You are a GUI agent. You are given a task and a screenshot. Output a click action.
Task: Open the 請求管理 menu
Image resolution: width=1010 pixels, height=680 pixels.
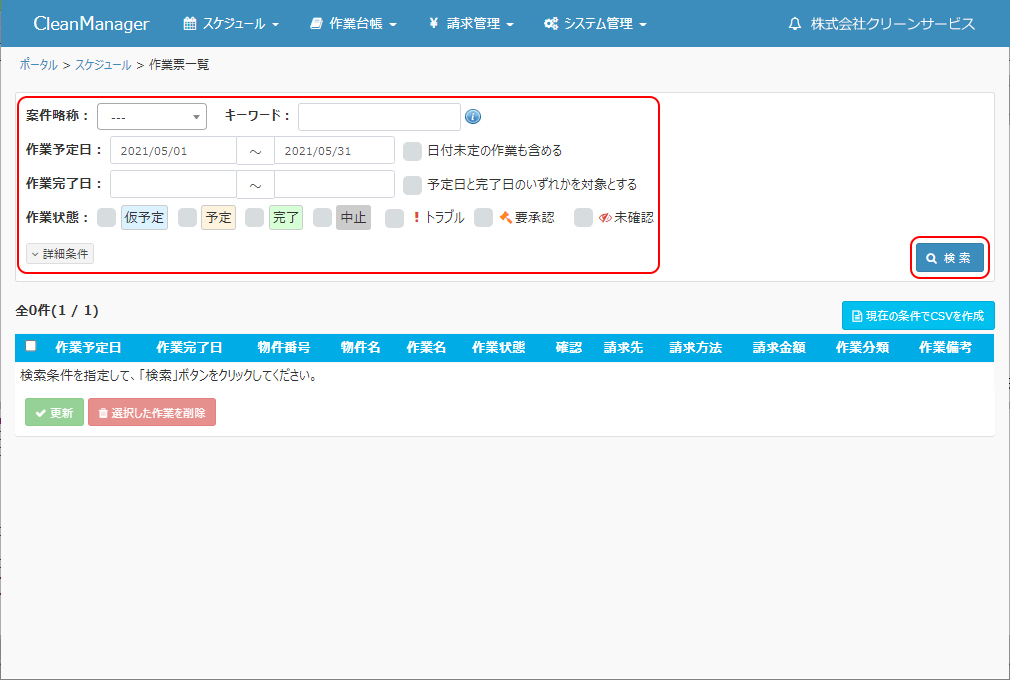pyautogui.click(x=471, y=24)
